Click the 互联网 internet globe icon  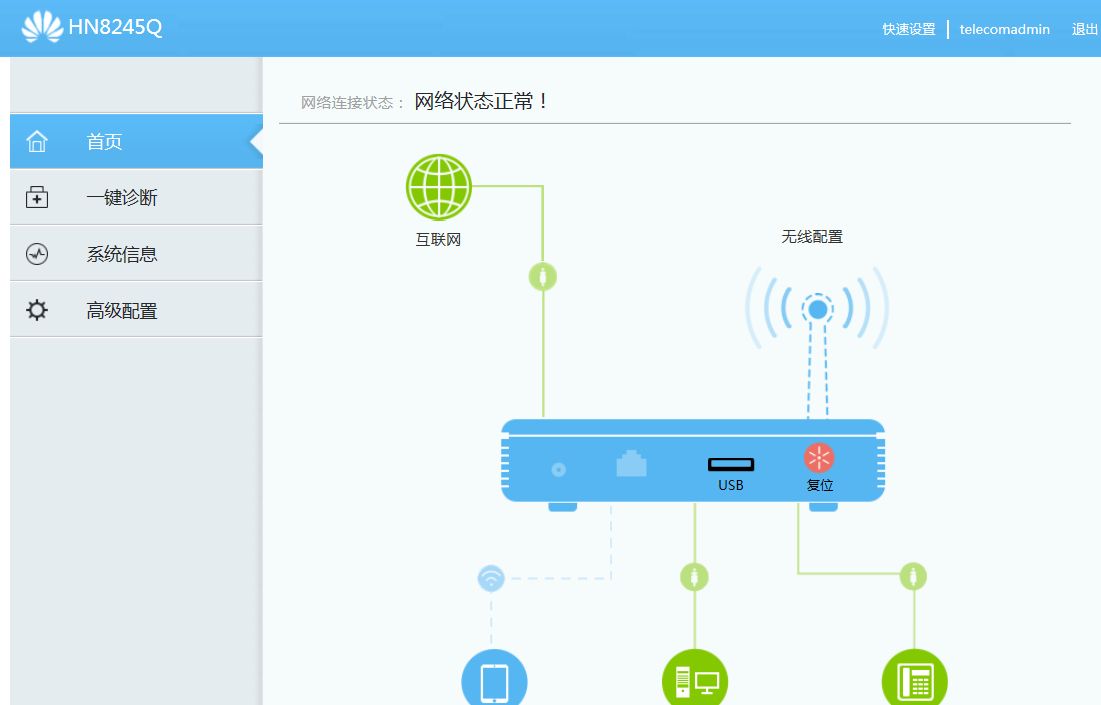[x=438, y=186]
